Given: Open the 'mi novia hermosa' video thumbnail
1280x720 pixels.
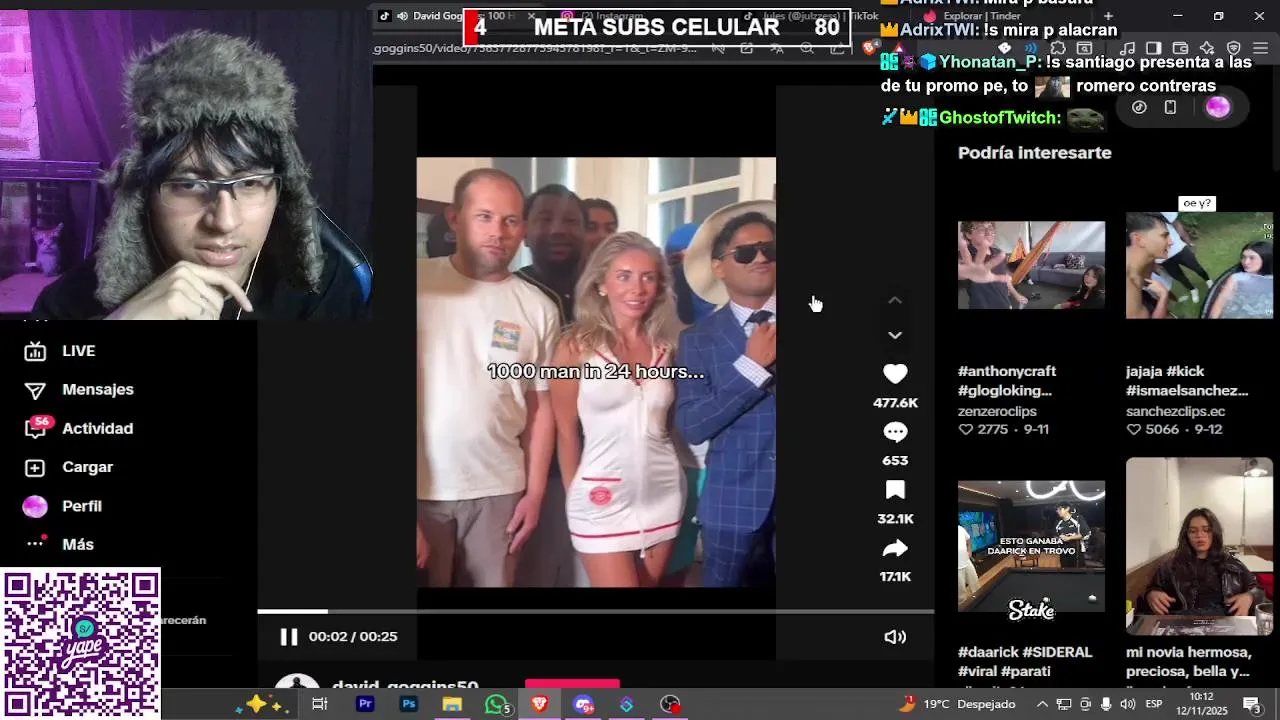Looking at the screenshot, I should pos(1199,546).
